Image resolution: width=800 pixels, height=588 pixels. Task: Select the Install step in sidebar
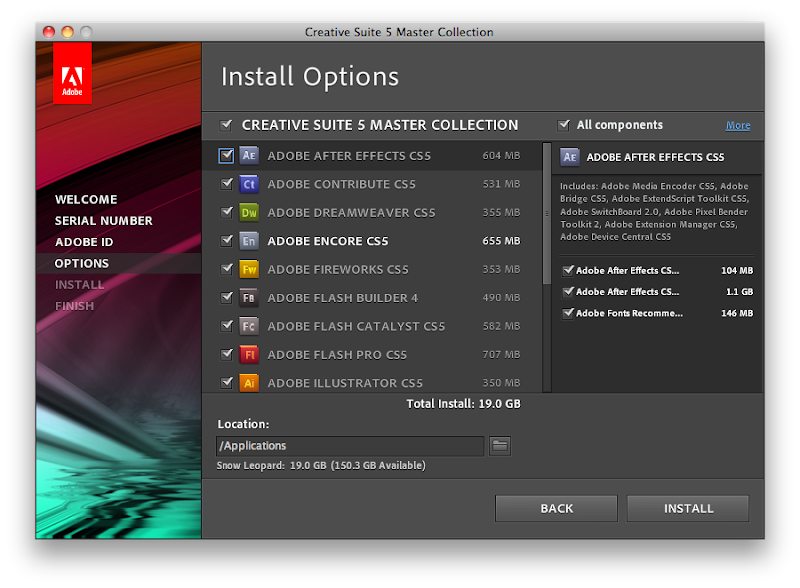pyautogui.click(x=80, y=285)
